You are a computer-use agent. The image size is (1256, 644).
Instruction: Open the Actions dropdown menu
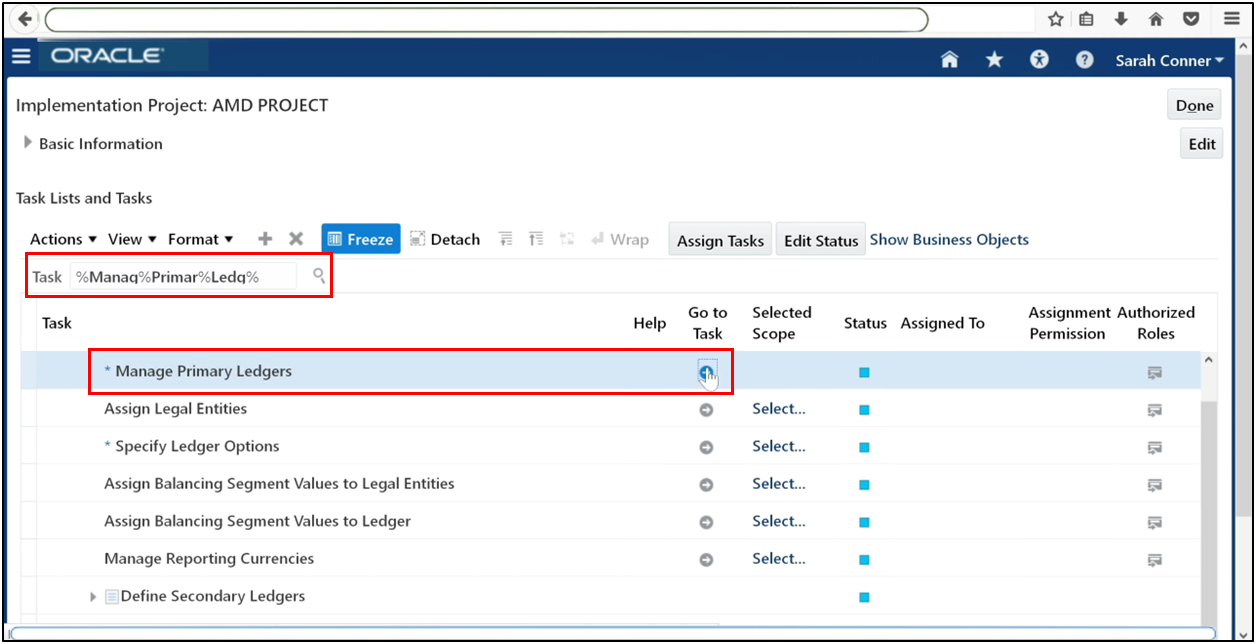point(58,239)
